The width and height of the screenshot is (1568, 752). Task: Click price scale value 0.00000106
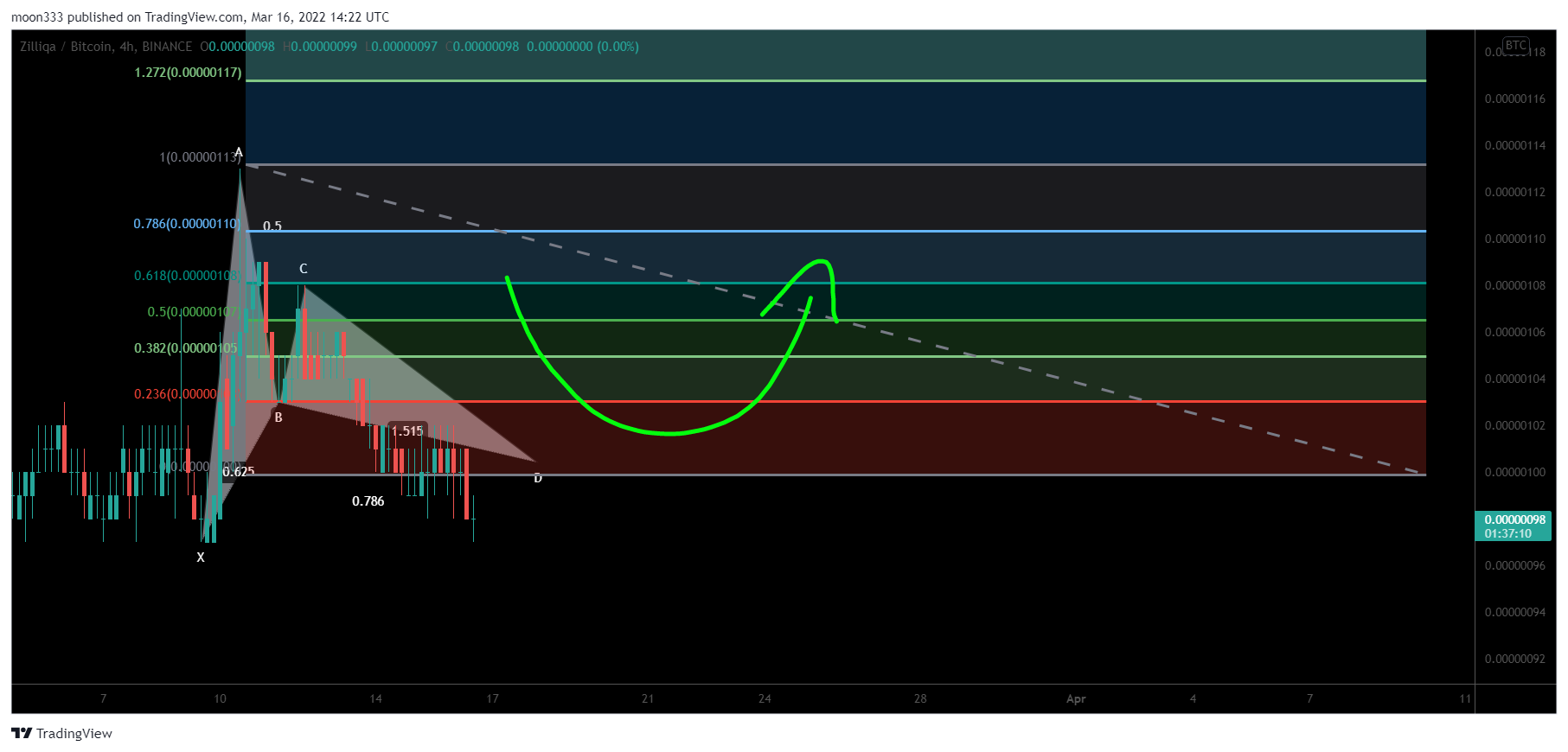coord(1515,333)
